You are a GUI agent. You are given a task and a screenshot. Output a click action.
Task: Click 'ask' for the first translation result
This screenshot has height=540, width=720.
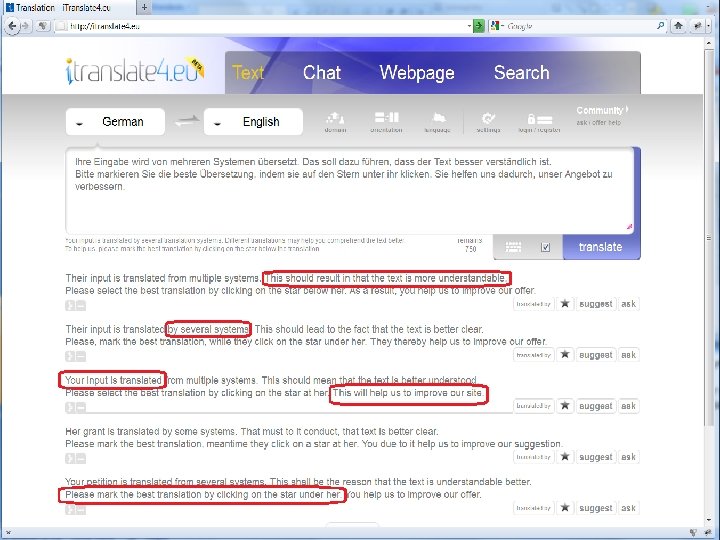point(628,304)
